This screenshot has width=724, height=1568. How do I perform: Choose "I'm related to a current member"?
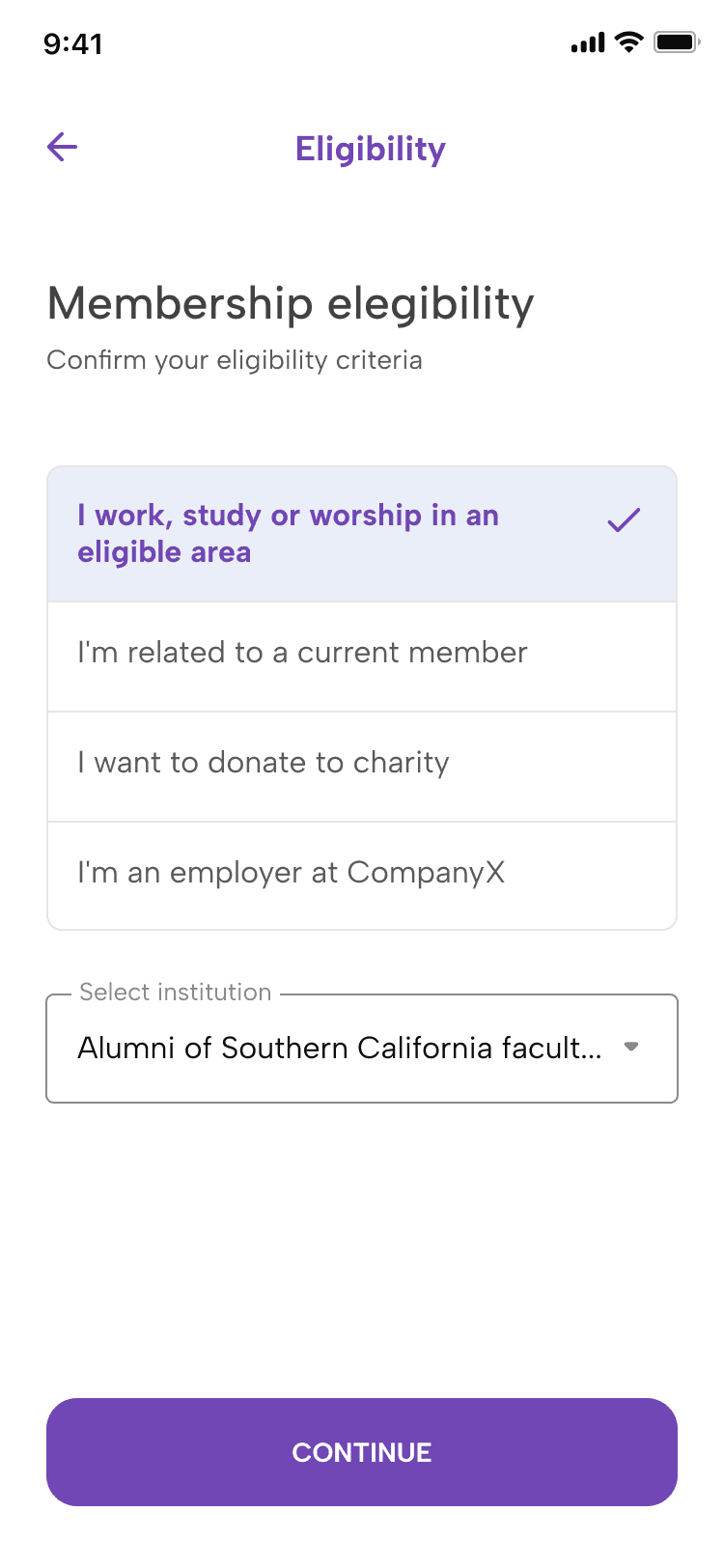tap(302, 654)
